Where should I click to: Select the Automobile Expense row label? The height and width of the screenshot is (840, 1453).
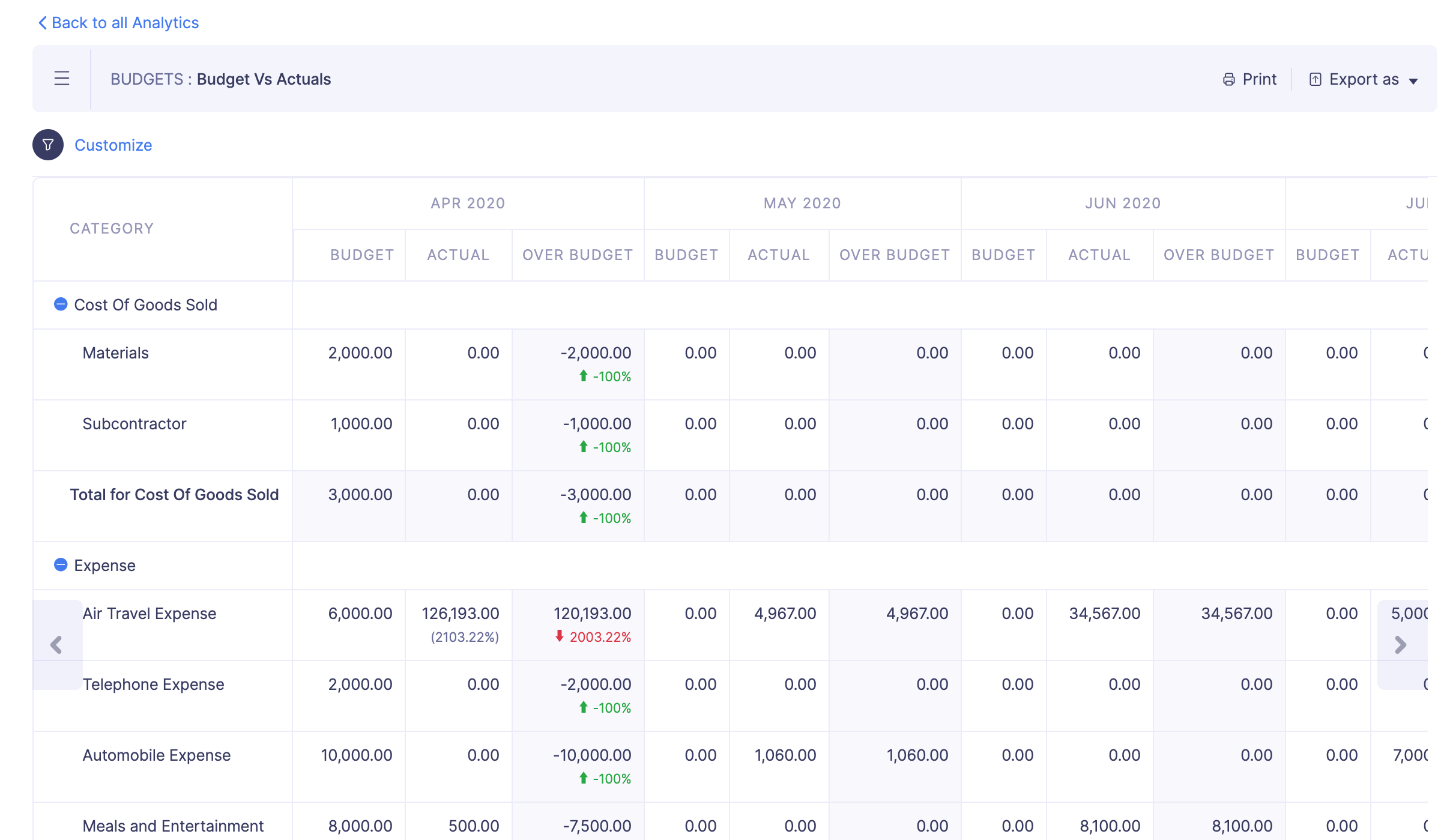click(x=156, y=755)
